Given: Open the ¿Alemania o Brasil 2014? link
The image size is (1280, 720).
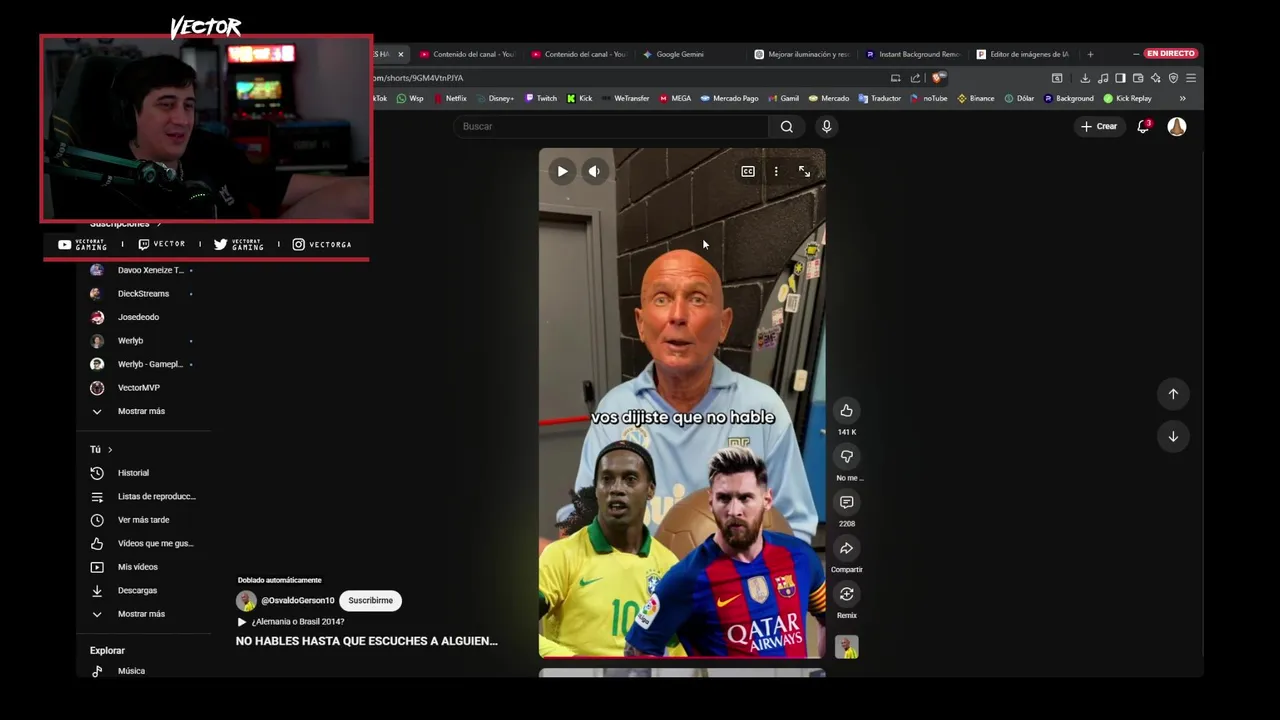Looking at the screenshot, I should (x=297, y=622).
